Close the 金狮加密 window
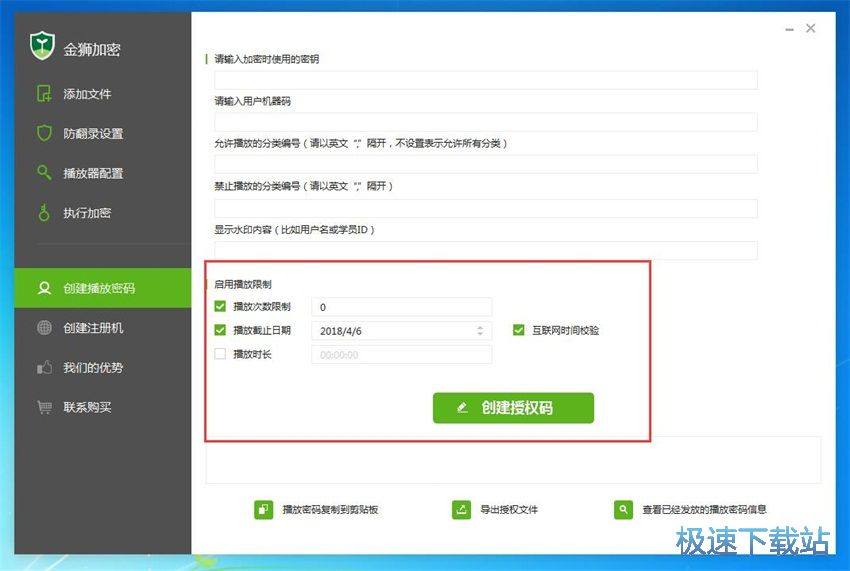 pyautogui.click(x=810, y=28)
